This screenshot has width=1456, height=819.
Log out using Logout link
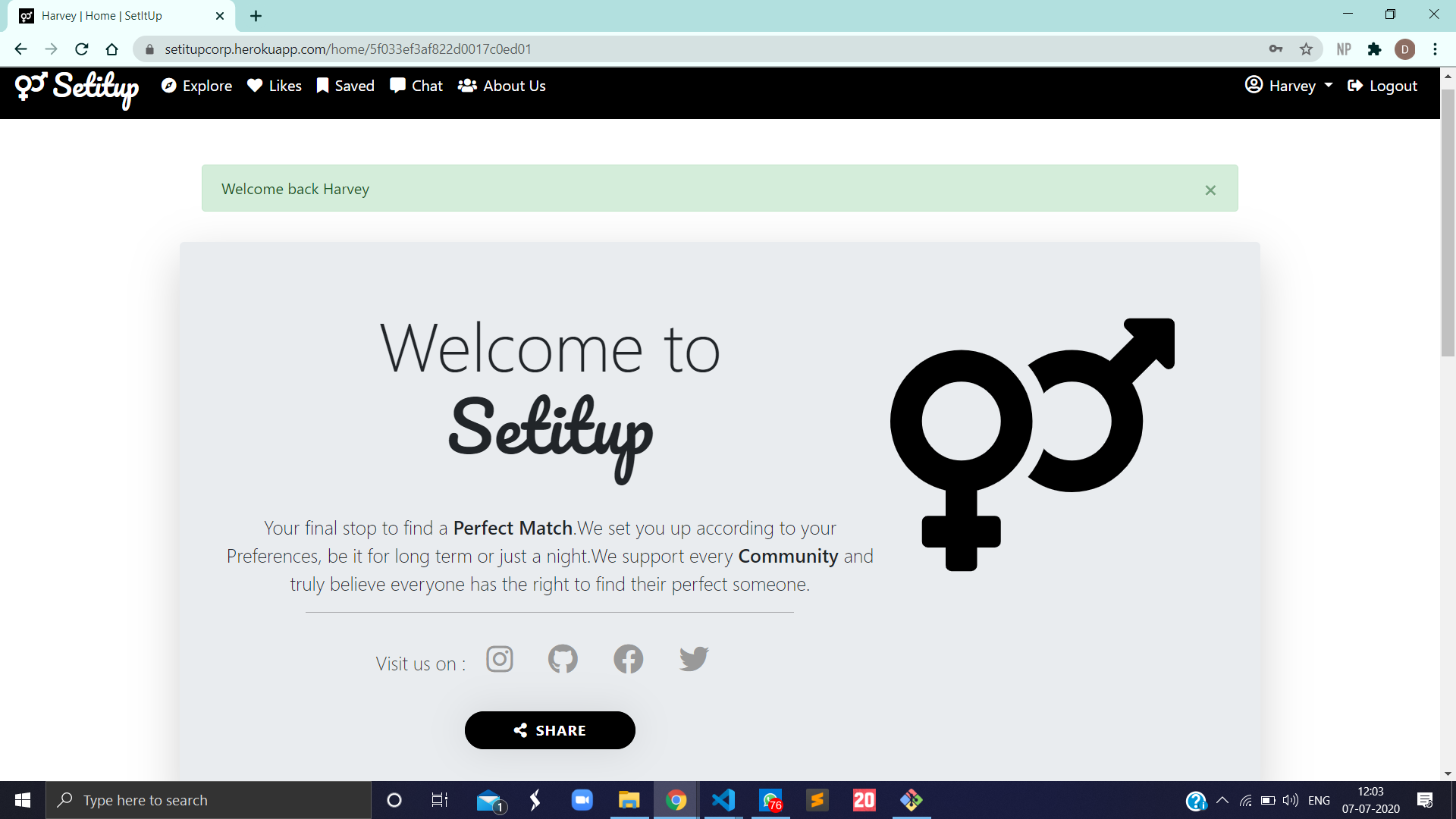[1382, 86]
